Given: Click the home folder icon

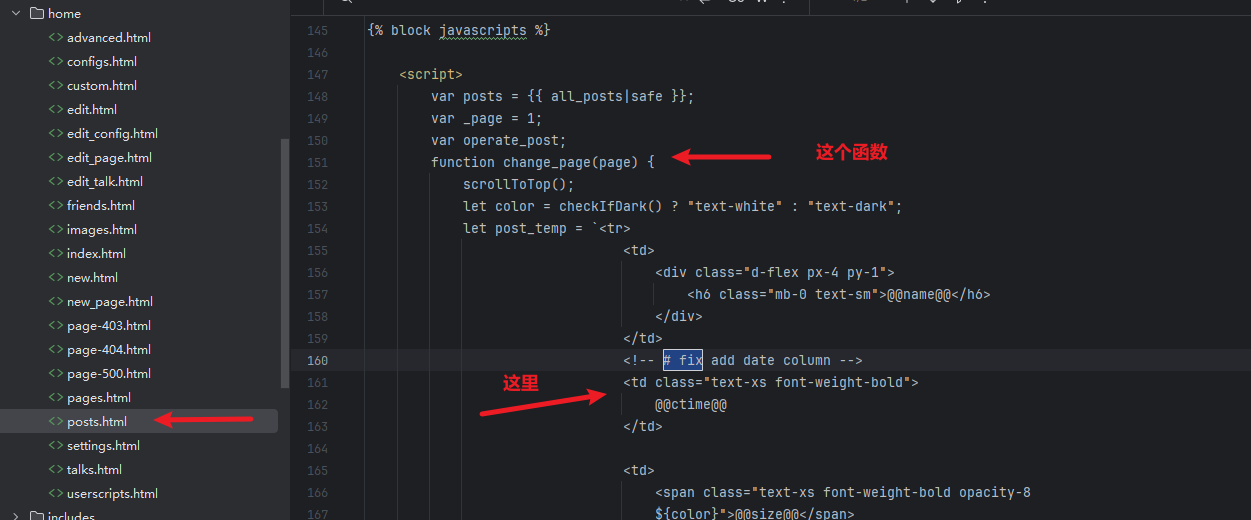Looking at the screenshot, I should click(37, 14).
